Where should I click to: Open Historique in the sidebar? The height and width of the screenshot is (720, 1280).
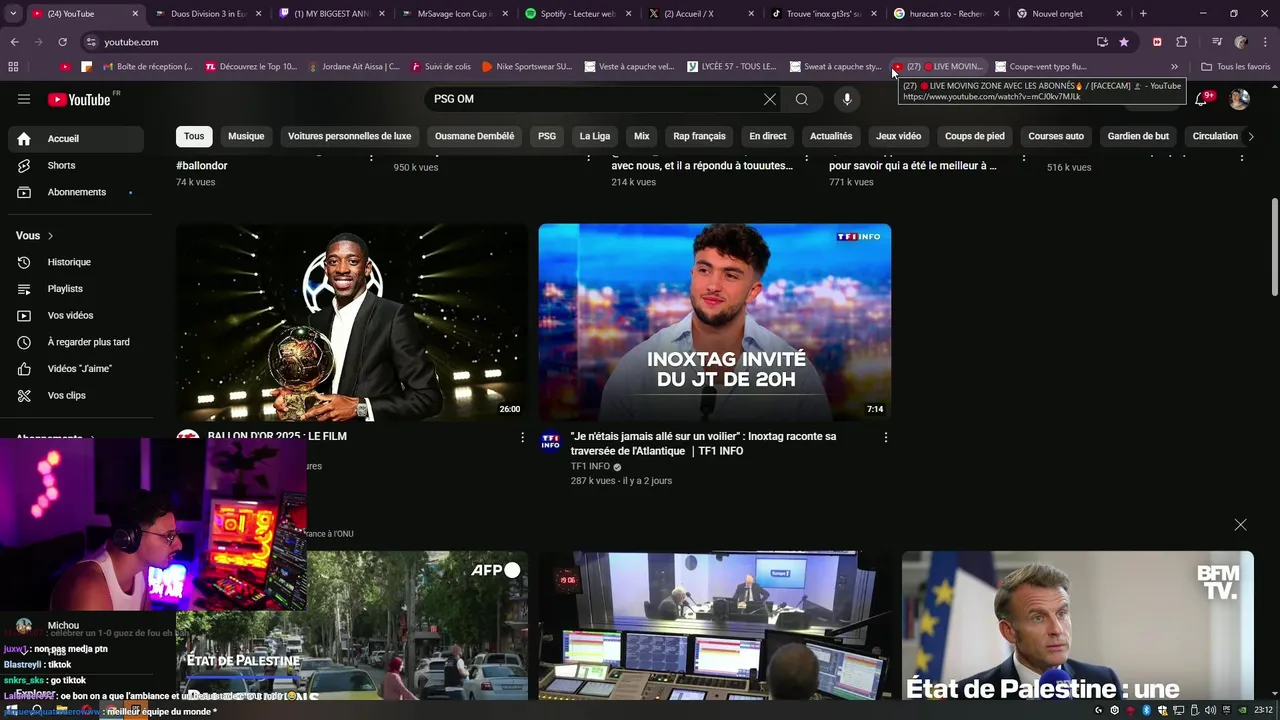76,262
